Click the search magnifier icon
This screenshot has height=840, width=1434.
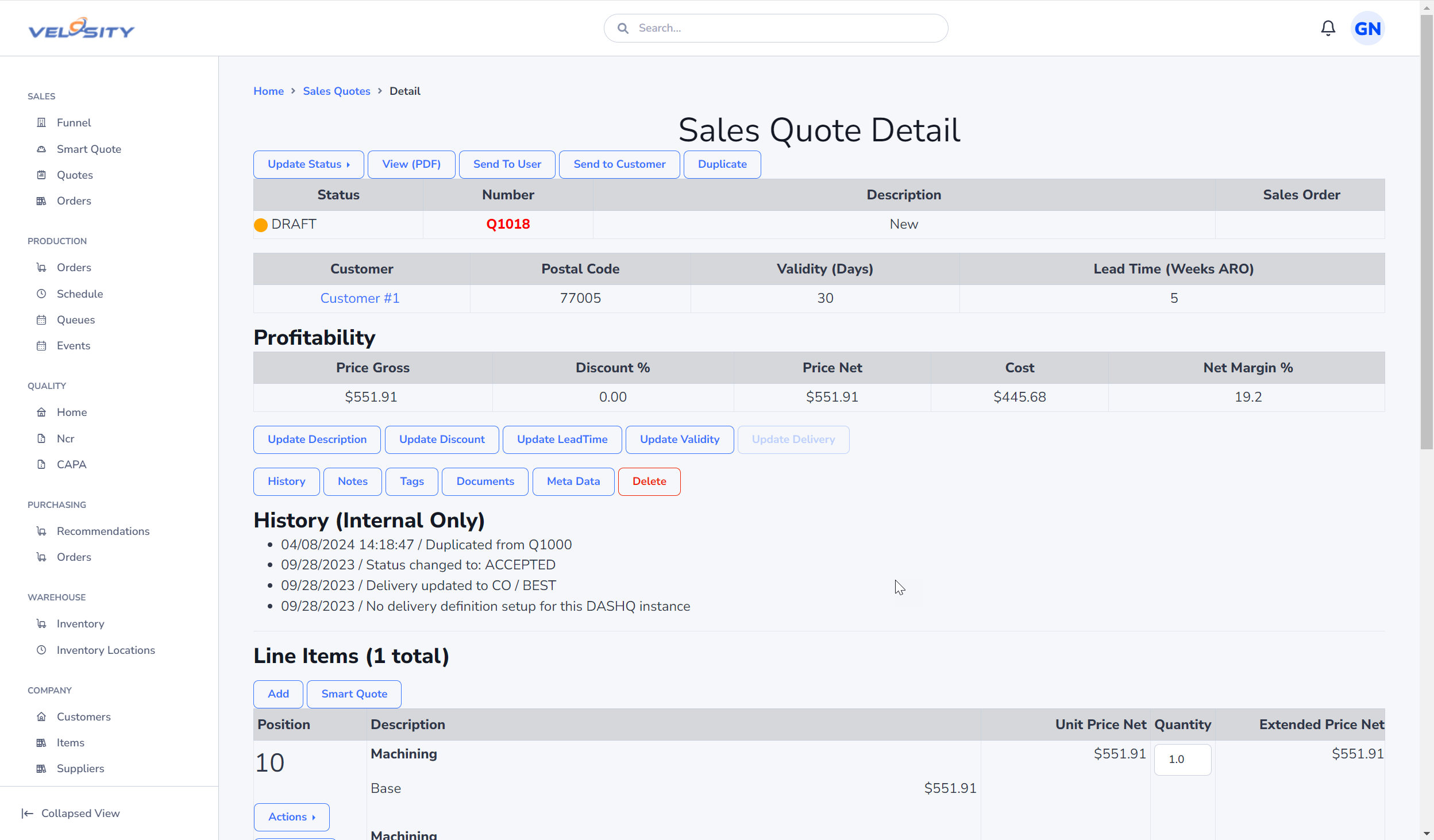pyautogui.click(x=623, y=28)
